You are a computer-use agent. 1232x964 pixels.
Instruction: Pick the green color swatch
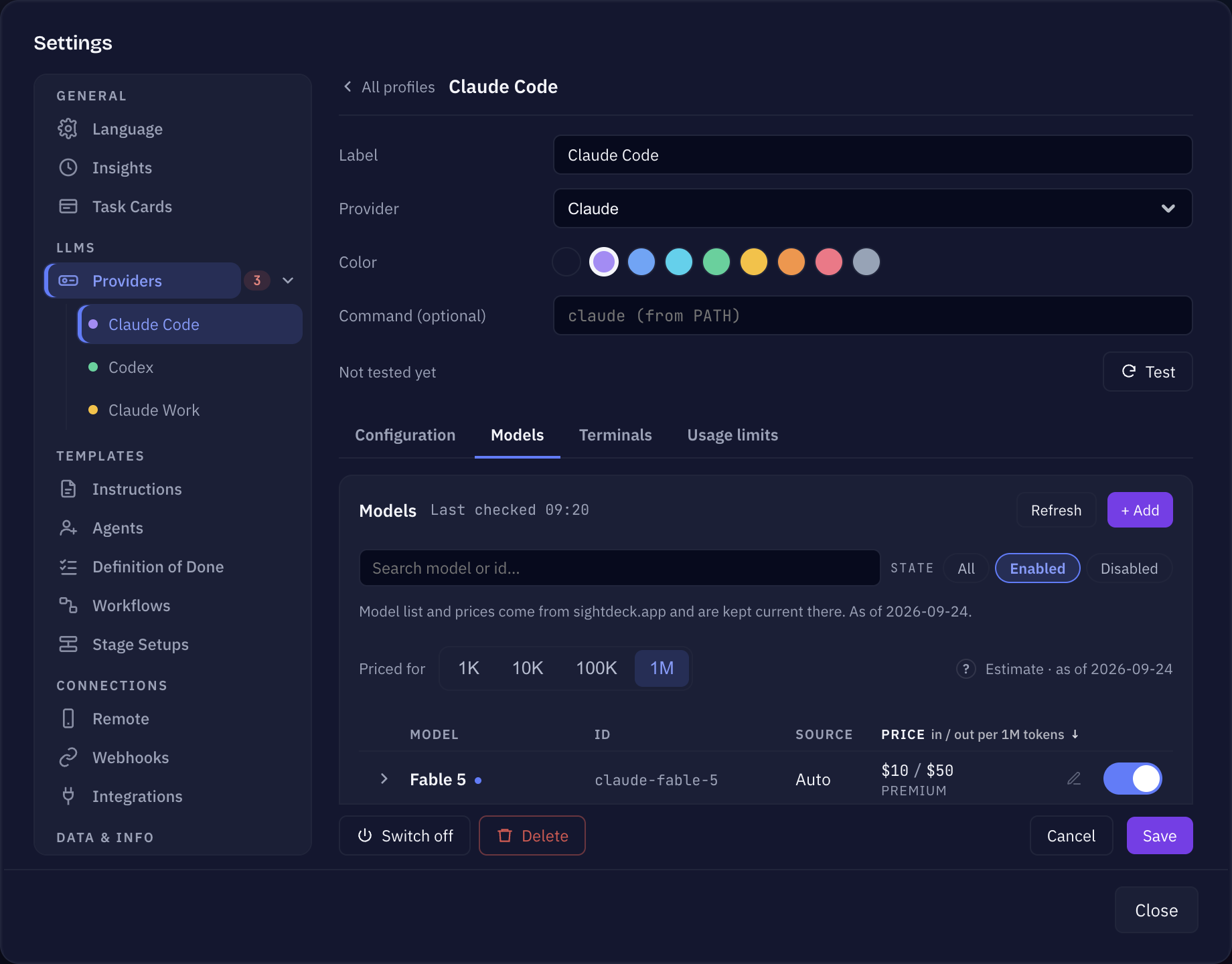(x=716, y=262)
